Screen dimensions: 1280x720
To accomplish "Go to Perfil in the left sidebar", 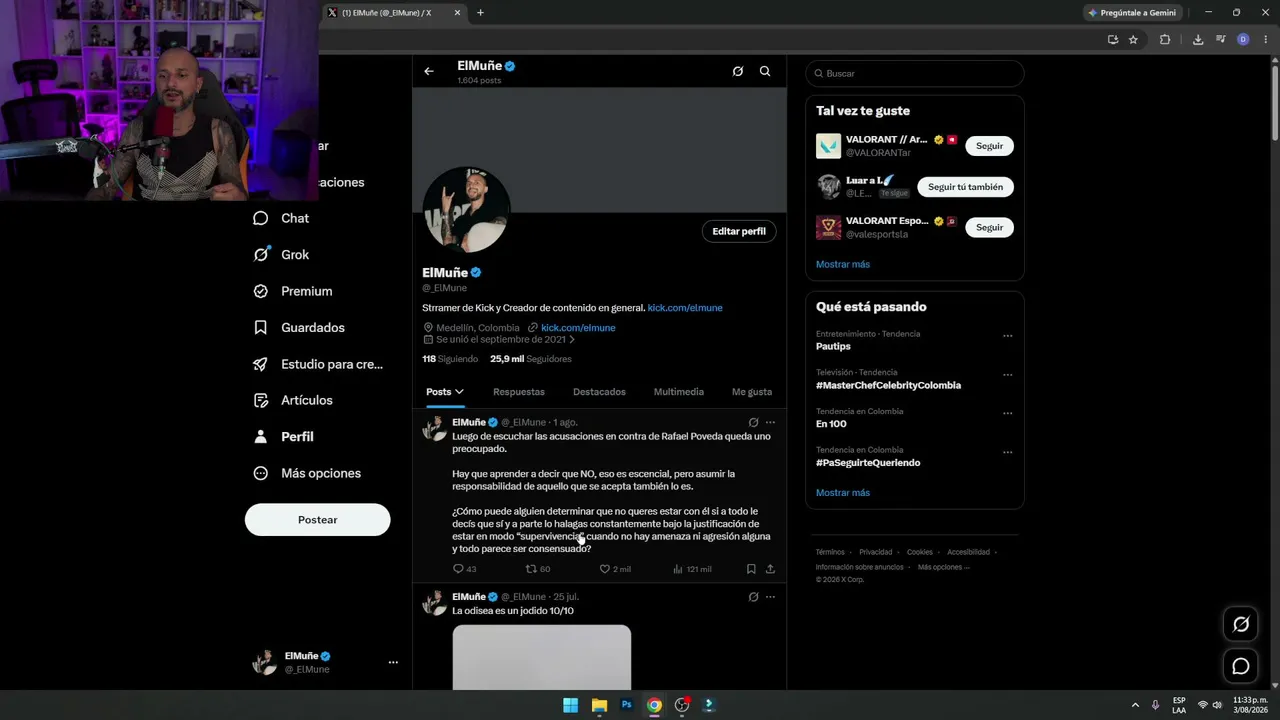I will coord(284,437).
